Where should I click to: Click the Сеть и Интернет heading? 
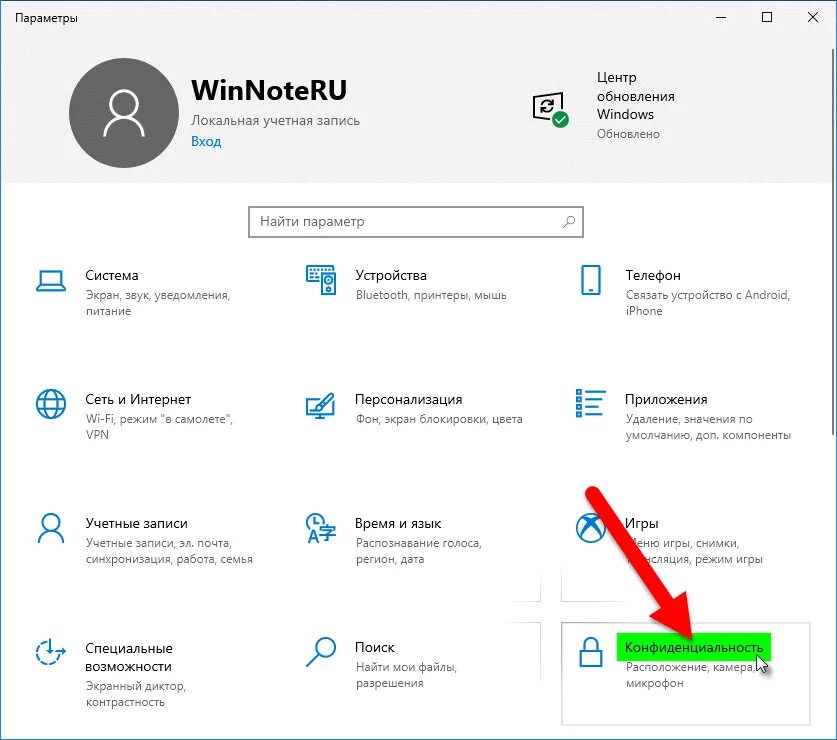138,399
